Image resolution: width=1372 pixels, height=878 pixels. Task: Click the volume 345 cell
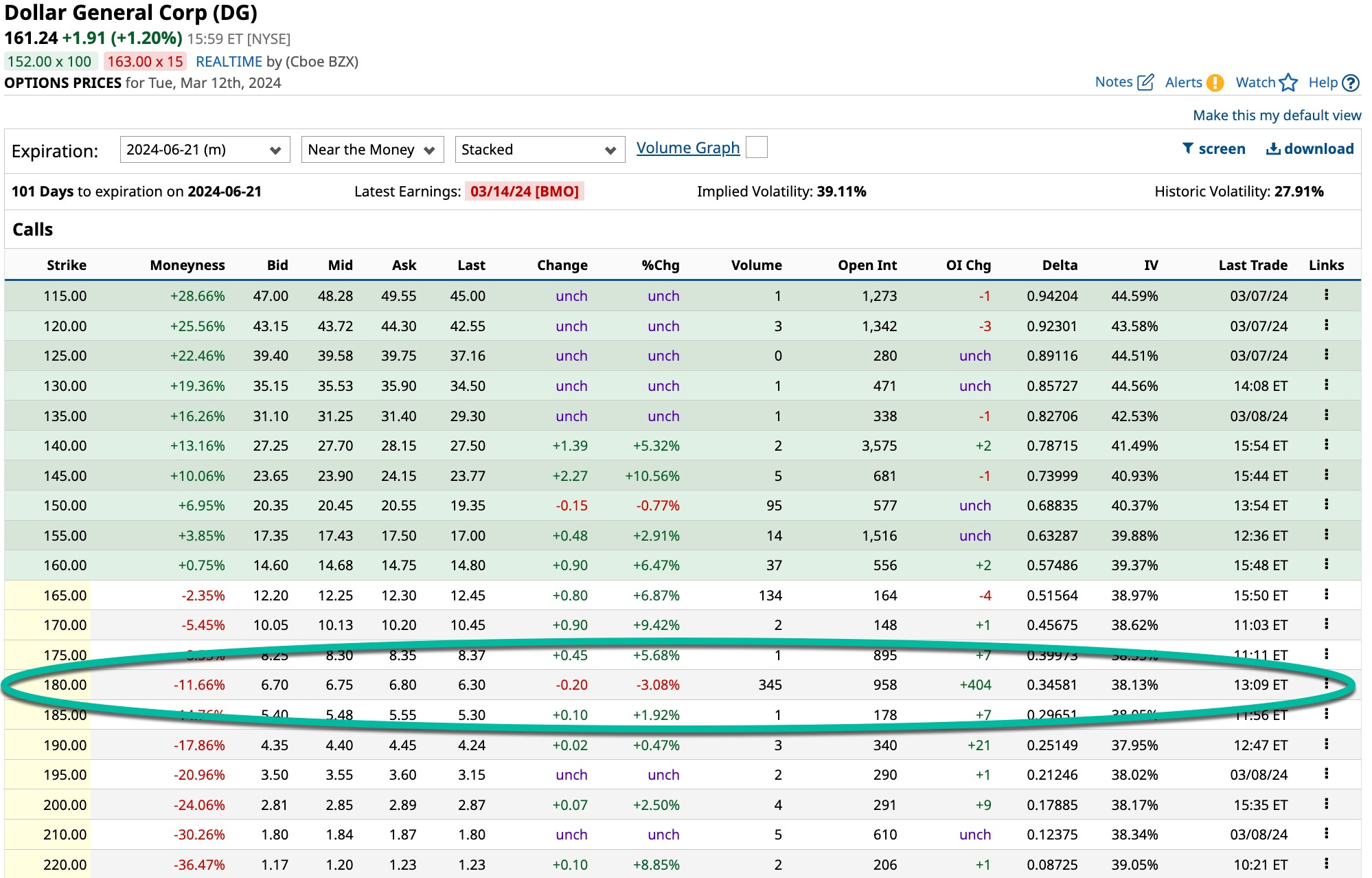coord(770,685)
